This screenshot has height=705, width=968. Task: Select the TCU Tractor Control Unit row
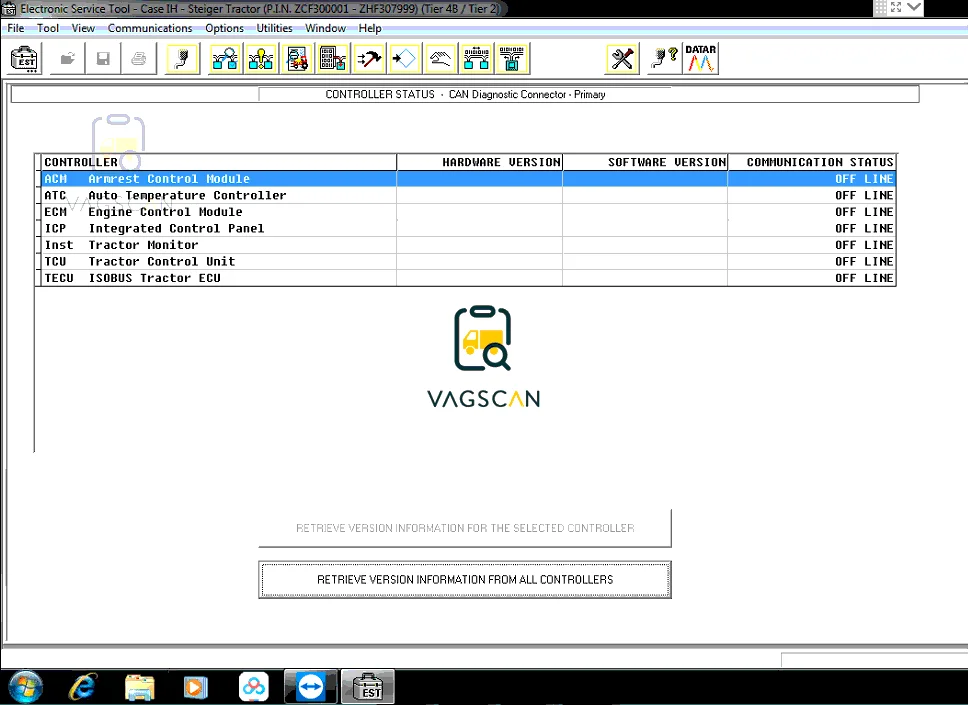469,262
